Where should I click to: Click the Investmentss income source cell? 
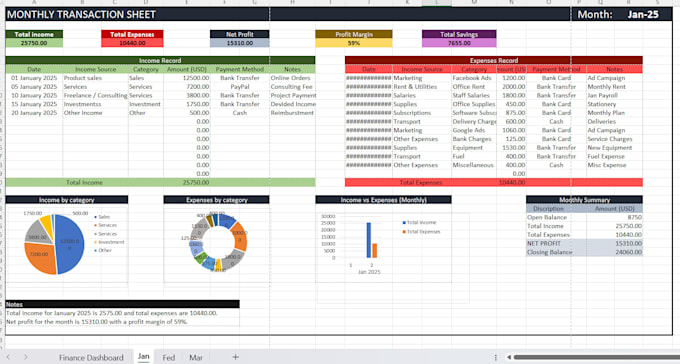click(95, 104)
